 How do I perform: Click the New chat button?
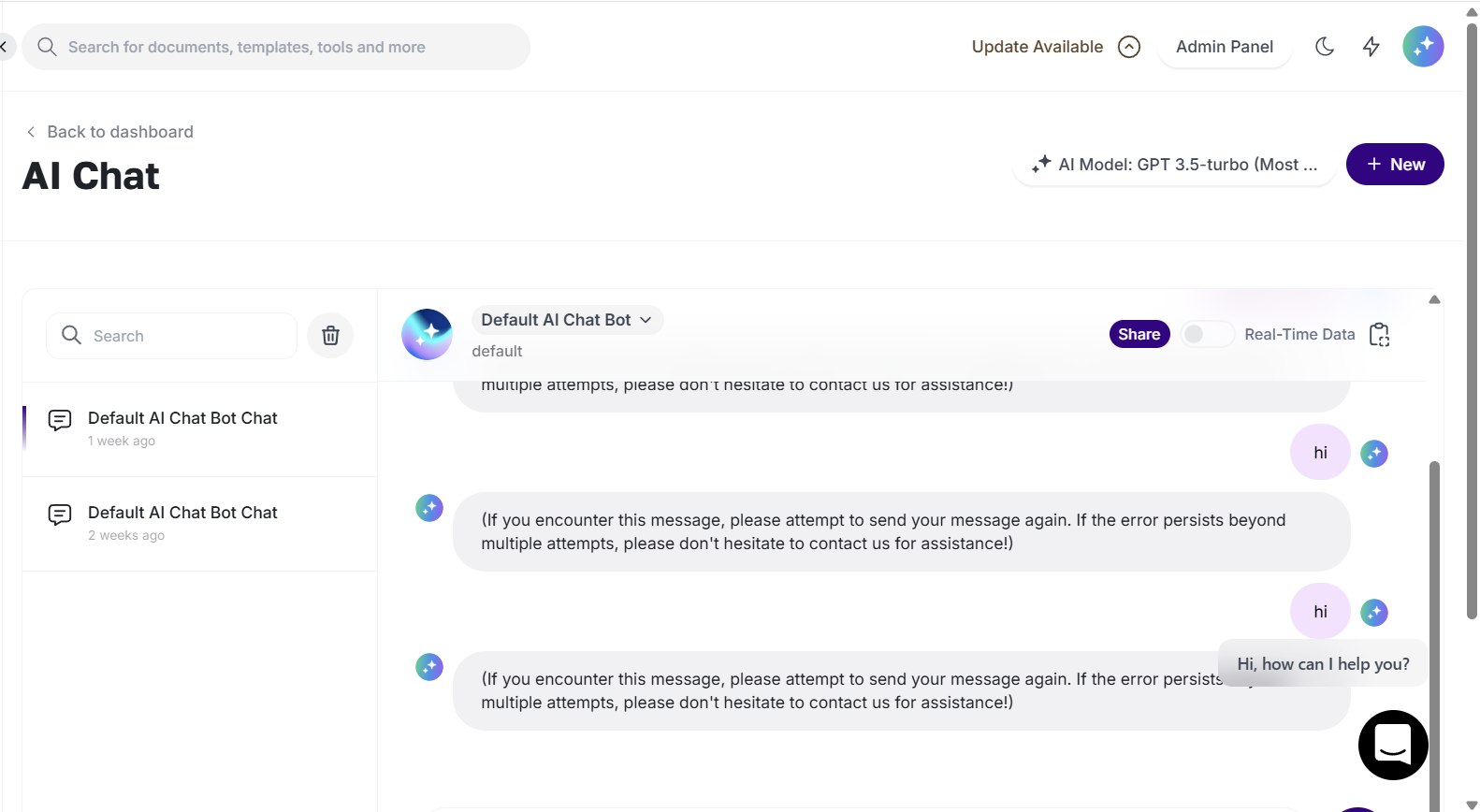(1394, 165)
